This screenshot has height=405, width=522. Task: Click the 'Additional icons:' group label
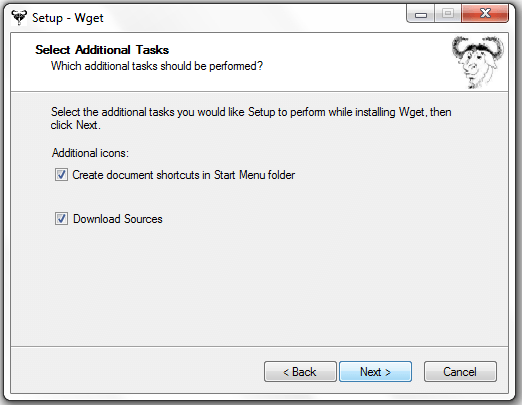pyautogui.click(x=90, y=153)
